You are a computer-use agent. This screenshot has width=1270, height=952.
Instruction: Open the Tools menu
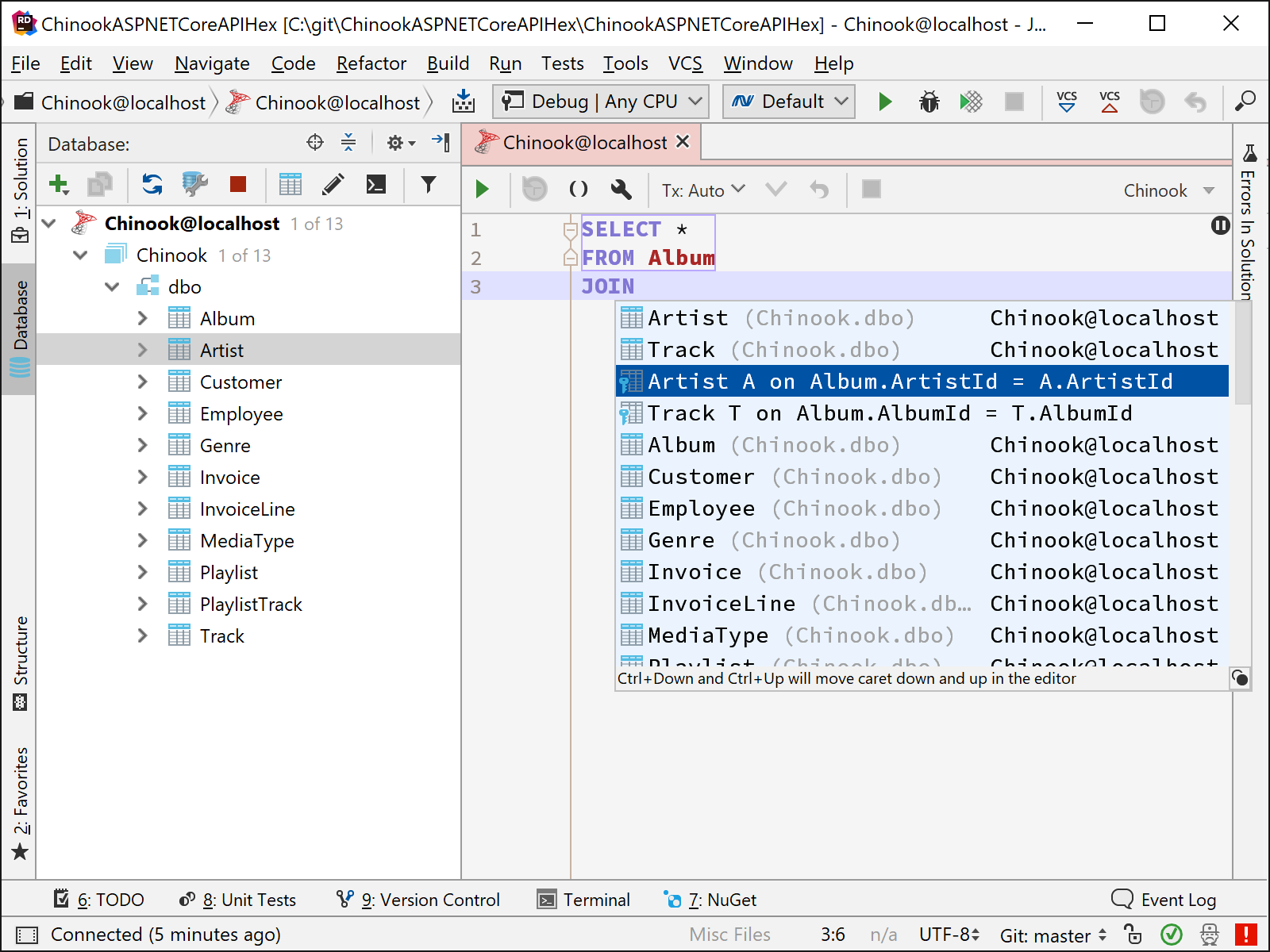[625, 63]
